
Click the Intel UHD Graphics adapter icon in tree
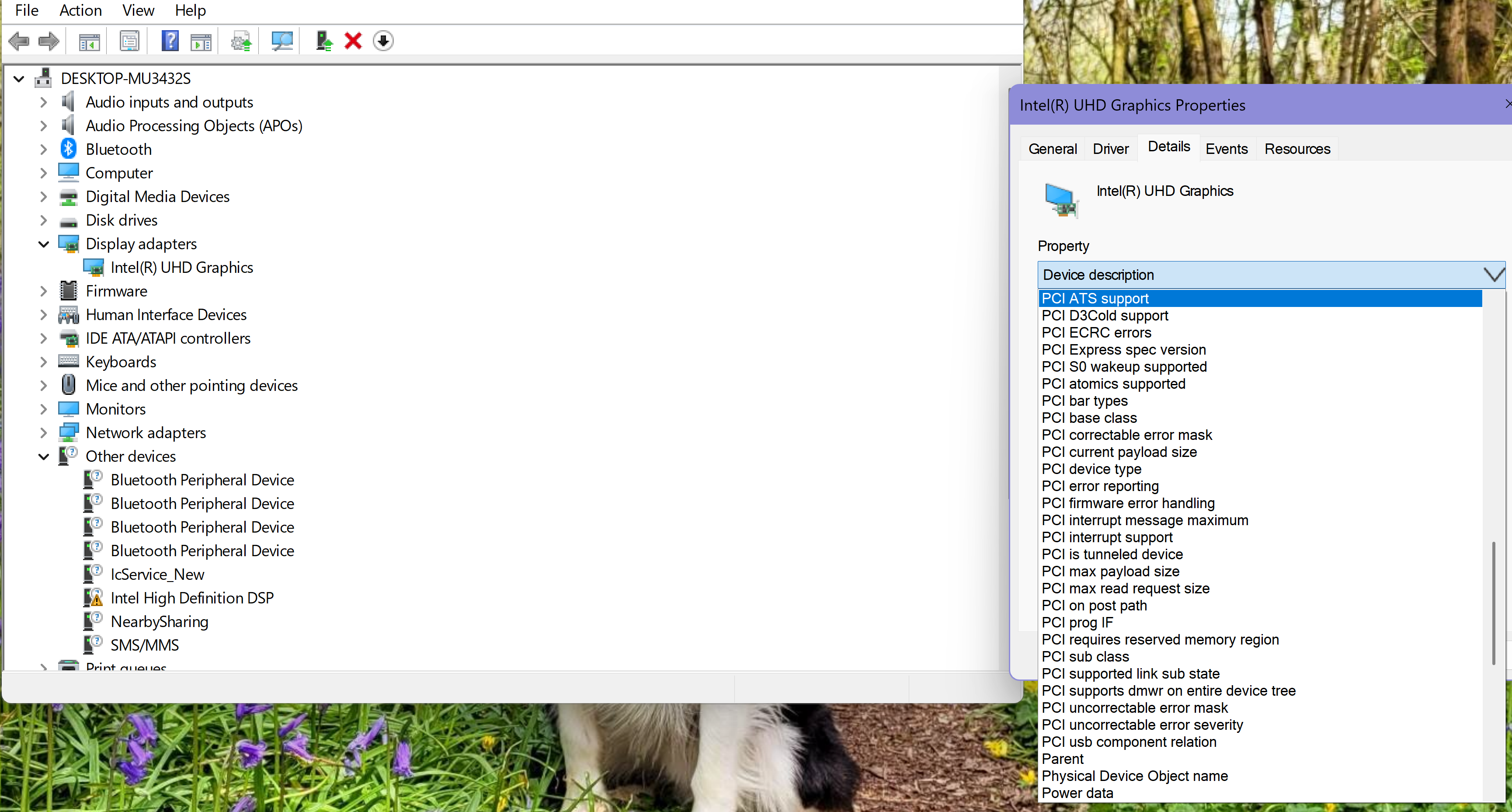pos(94,268)
